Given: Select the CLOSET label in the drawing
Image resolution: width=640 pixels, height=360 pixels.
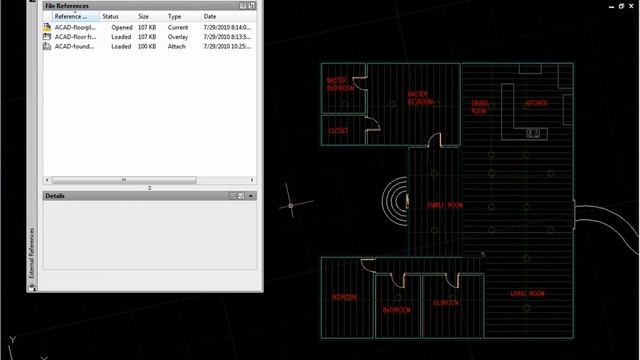Looking at the screenshot, I should [x=338, y=131].
